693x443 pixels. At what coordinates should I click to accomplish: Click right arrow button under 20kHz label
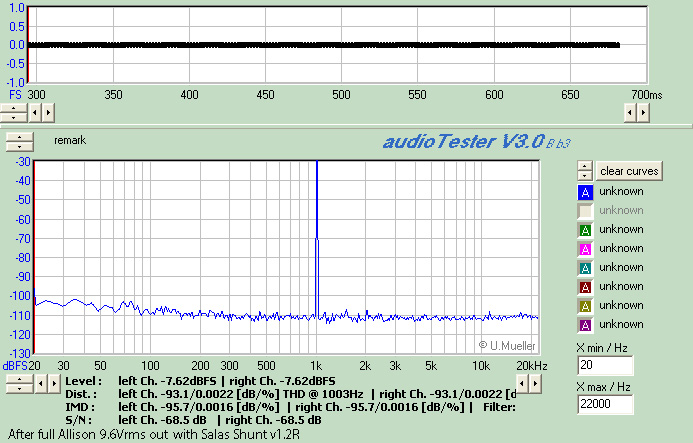[535, 384]
